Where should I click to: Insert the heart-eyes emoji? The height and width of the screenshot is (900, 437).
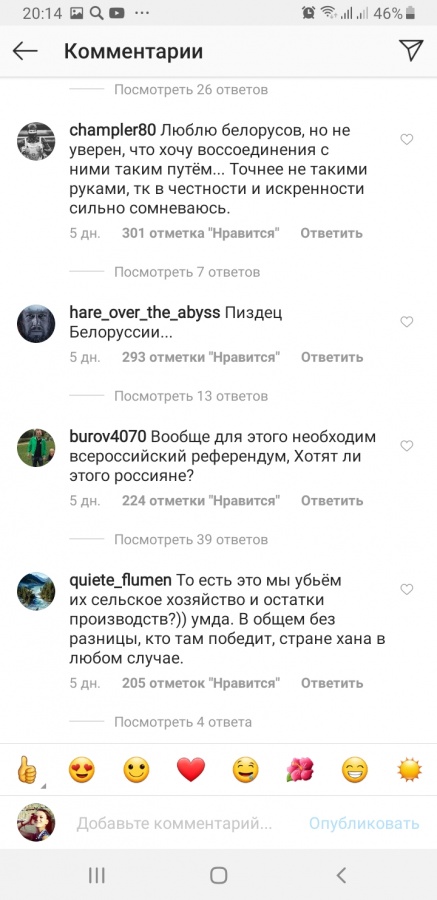82,769
